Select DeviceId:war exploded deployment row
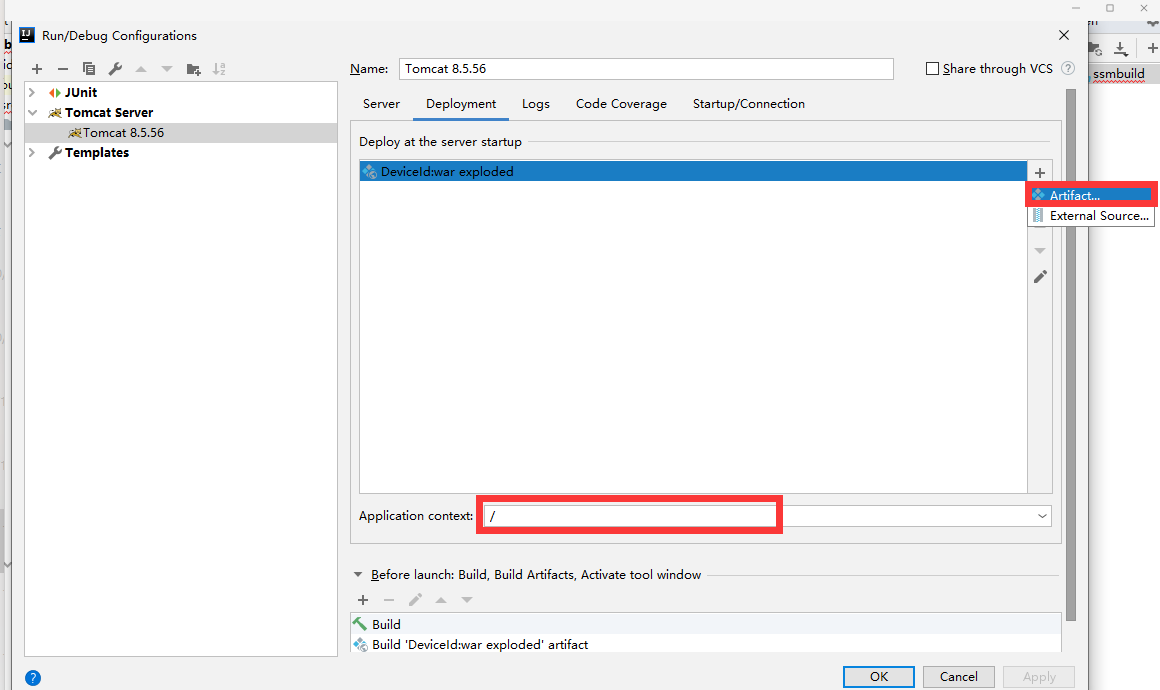 click(693, 172)
